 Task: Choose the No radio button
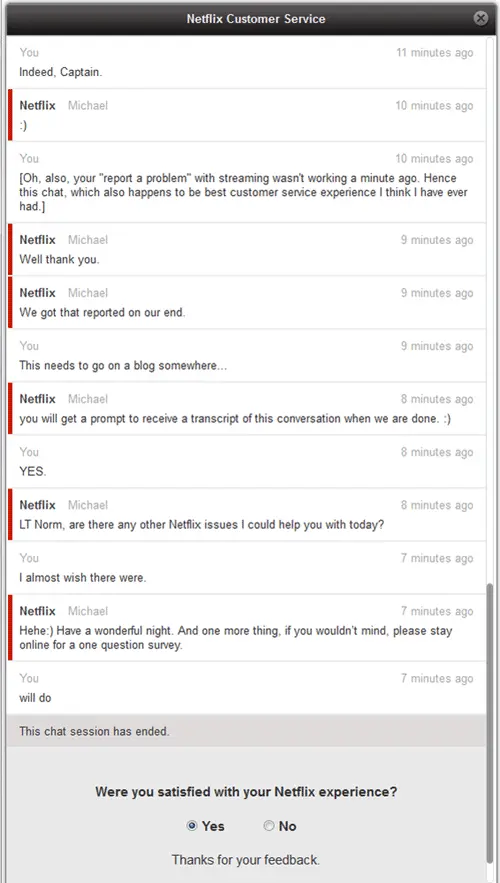pos(269,826)
